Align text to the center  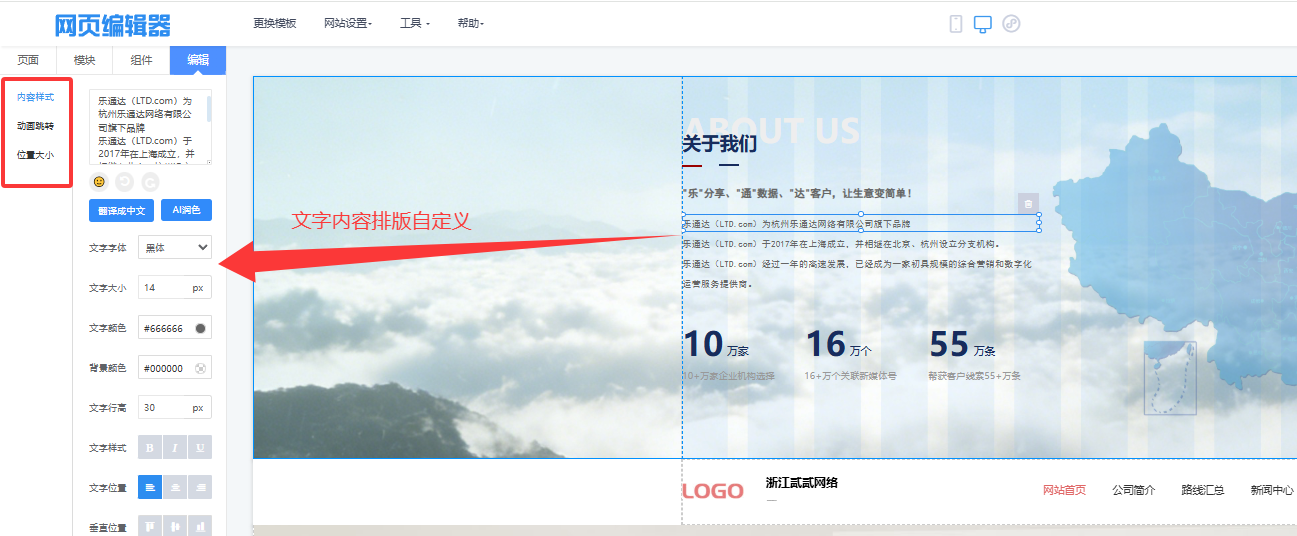(175, 488)
